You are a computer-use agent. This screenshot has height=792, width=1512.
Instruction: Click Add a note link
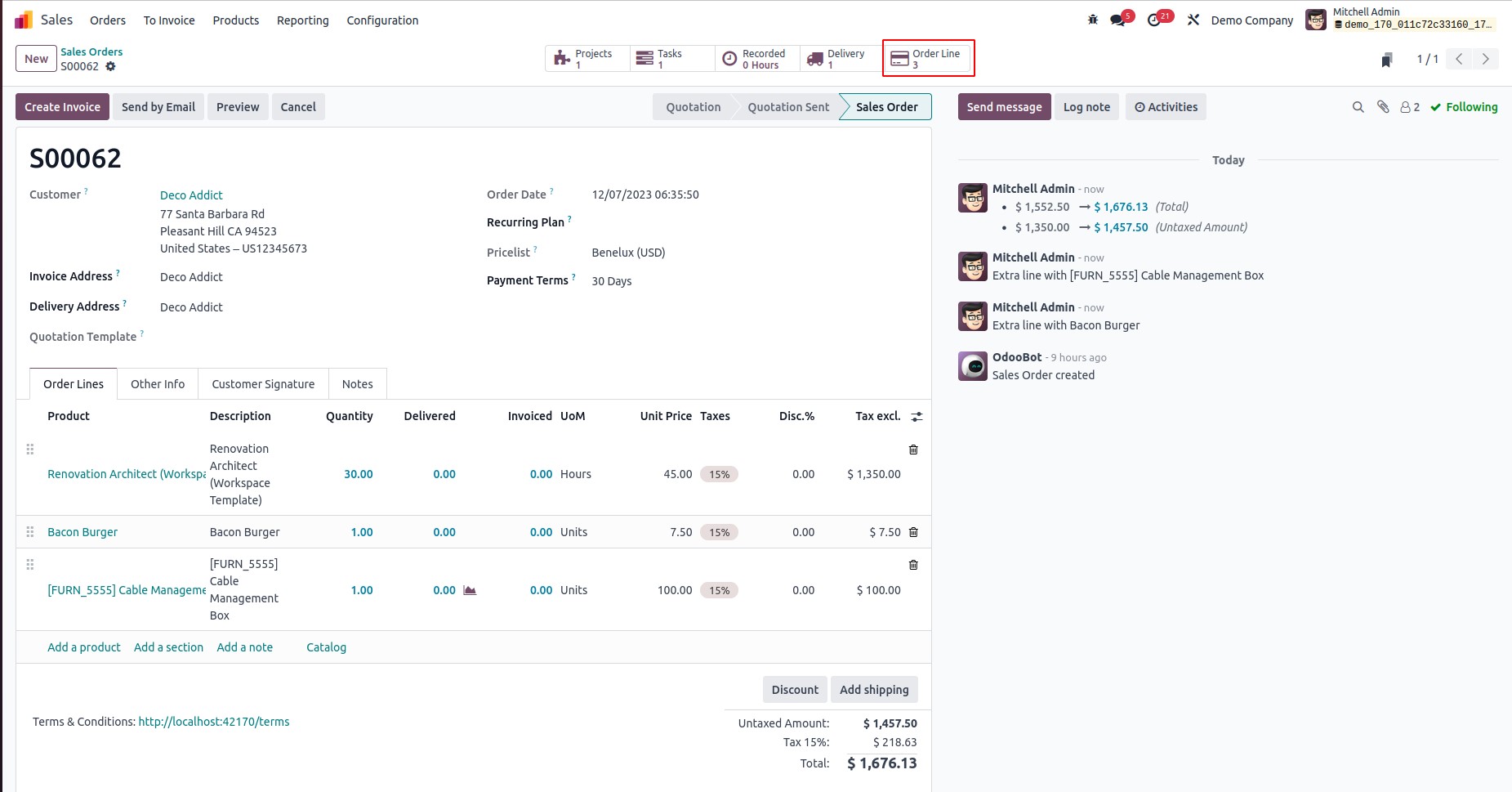pos(245,647)
